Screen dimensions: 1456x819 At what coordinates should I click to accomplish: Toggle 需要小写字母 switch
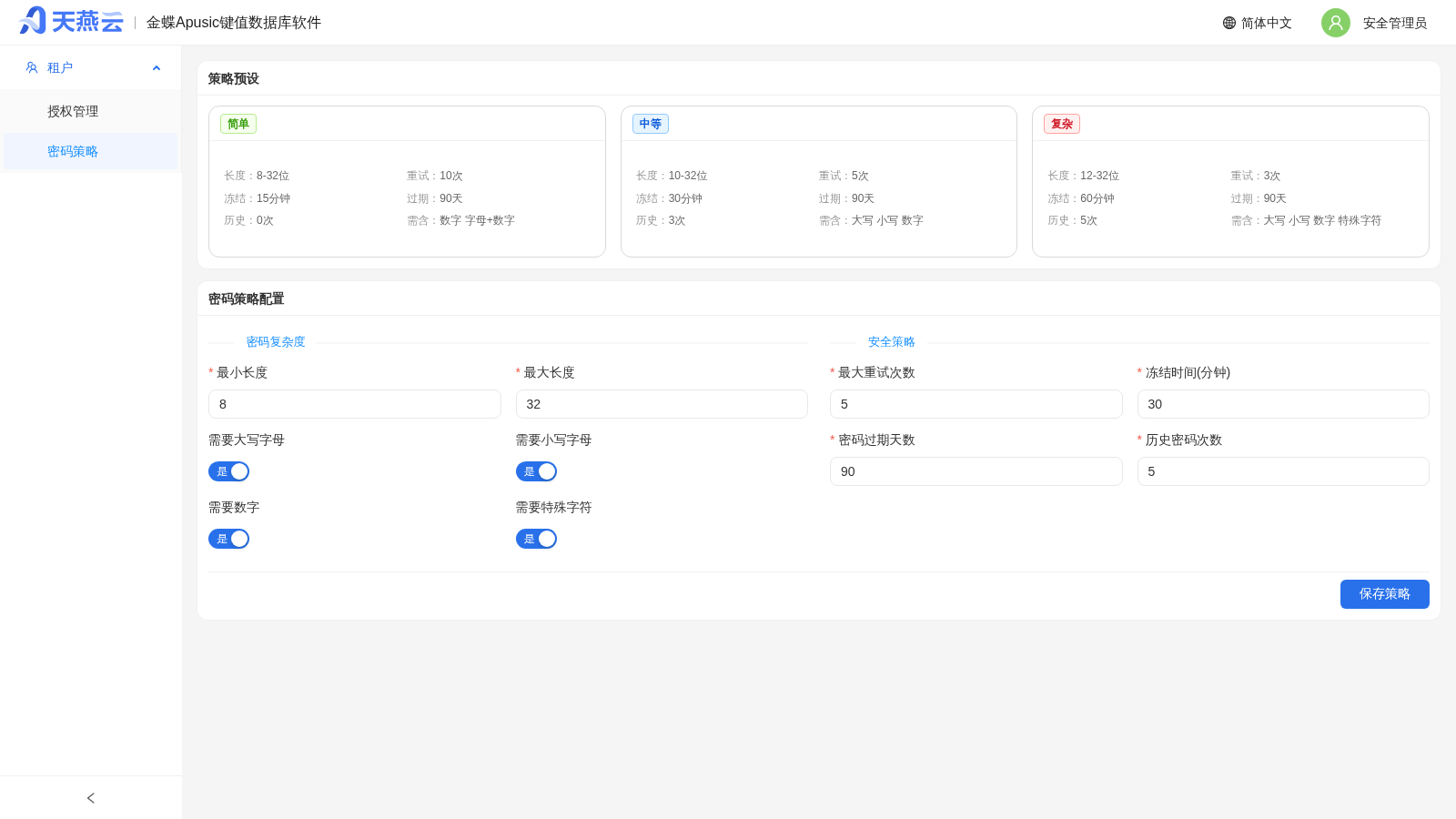click(536, 471)
